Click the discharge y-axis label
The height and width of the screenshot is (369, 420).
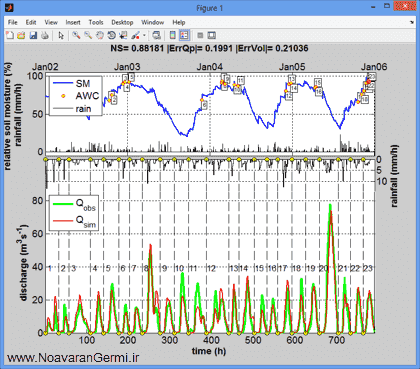(x=23, y=264)
